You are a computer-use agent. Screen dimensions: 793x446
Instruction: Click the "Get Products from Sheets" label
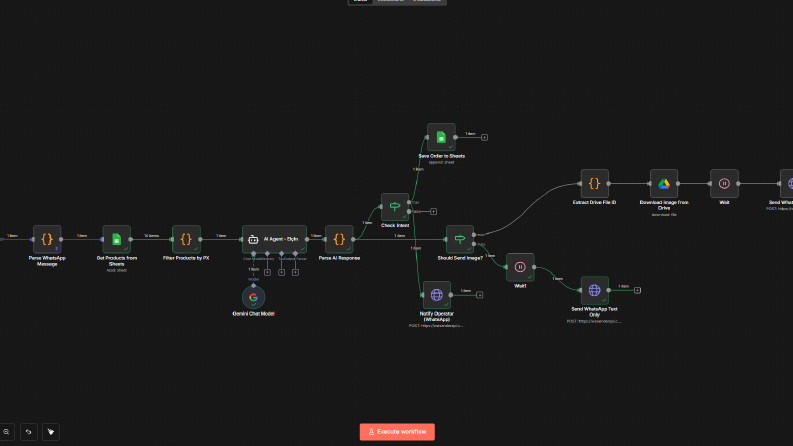(116, 261)
